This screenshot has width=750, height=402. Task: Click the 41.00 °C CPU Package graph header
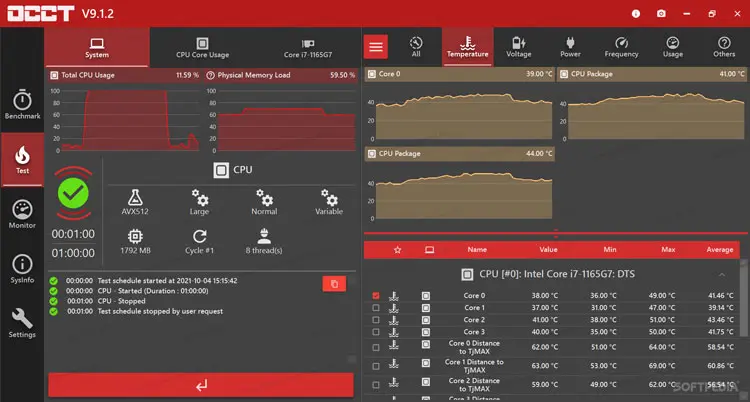(x=653, y=74)
